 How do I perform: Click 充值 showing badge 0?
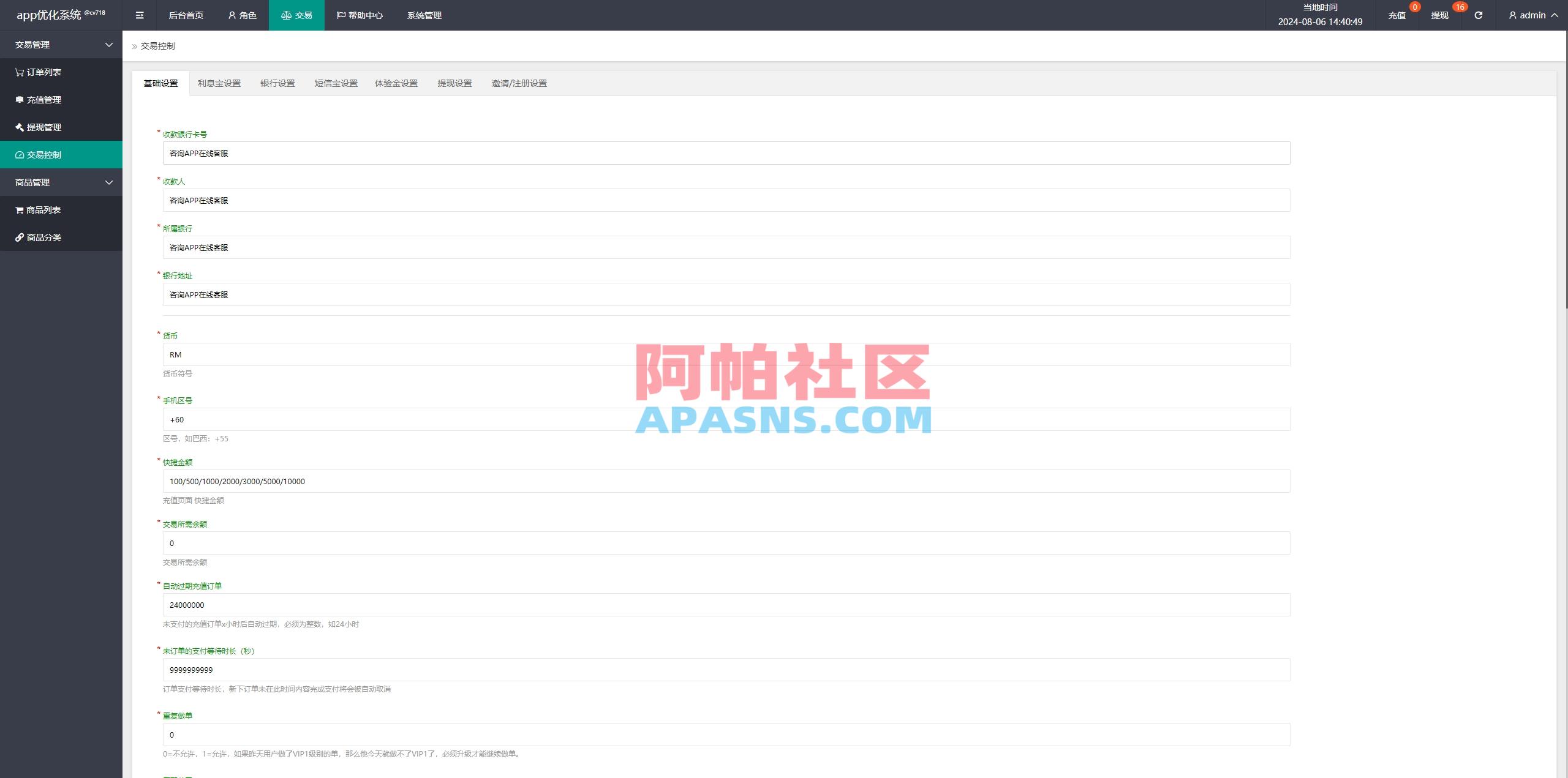click(1397, 15)
